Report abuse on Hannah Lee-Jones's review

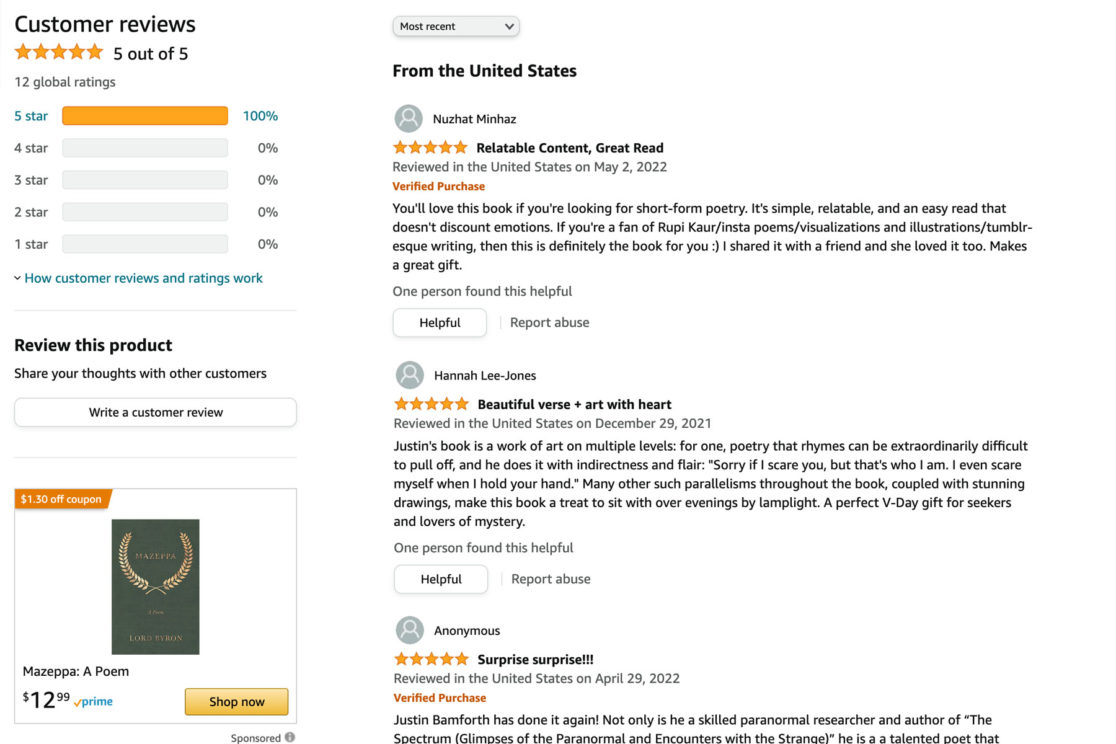[551, 579]
